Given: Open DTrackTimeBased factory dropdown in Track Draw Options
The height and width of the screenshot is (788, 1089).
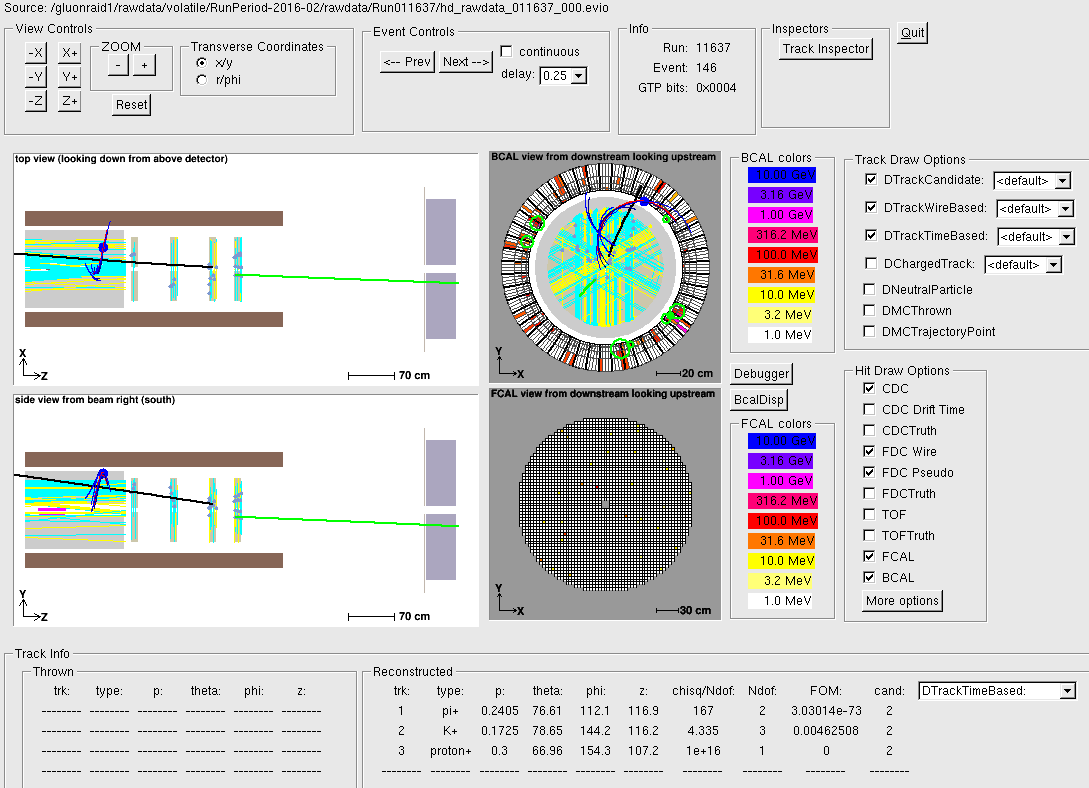Looking at the screenshot, I should 1036,237.
